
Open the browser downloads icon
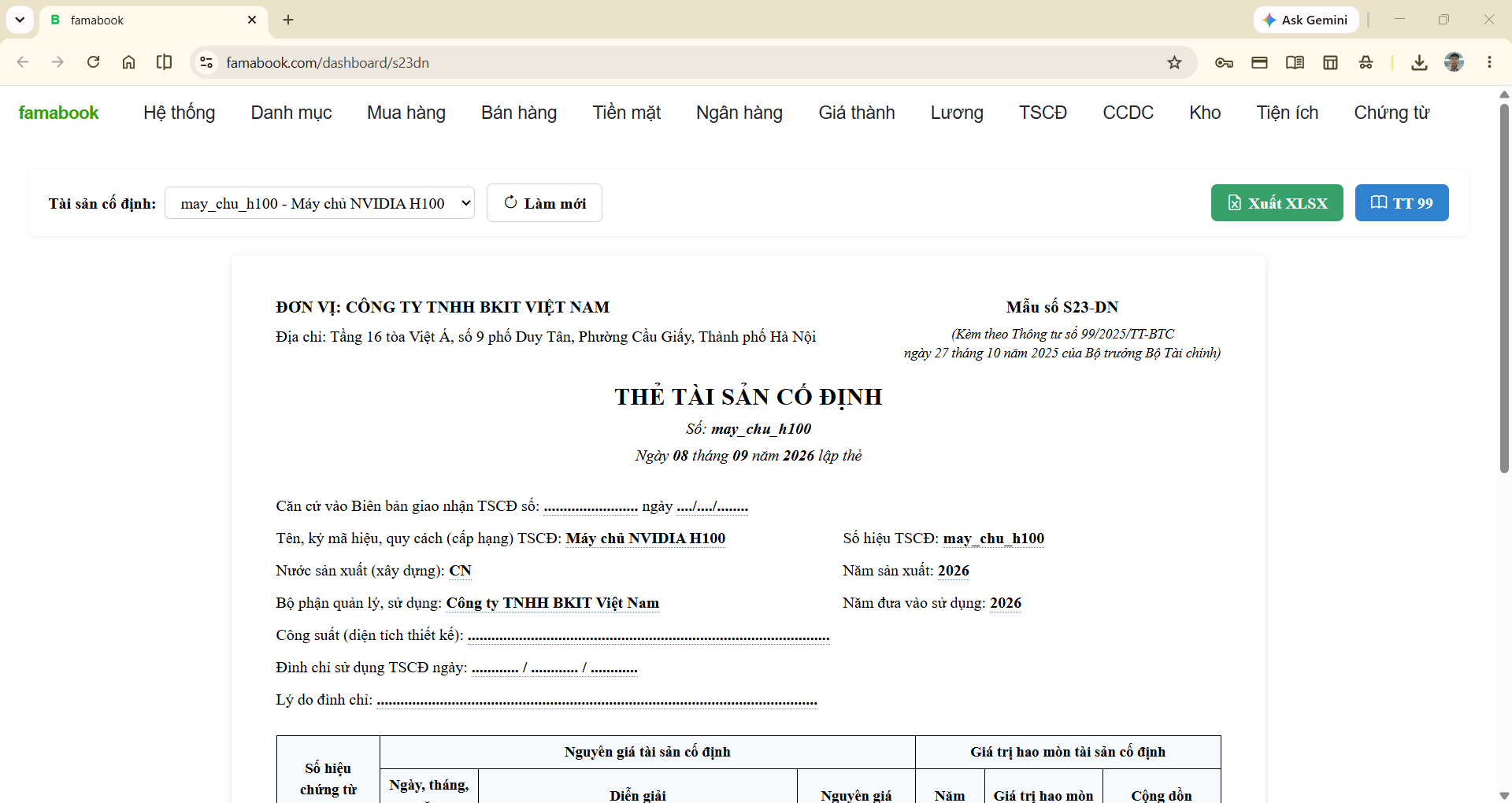(x=1419, y=62)
